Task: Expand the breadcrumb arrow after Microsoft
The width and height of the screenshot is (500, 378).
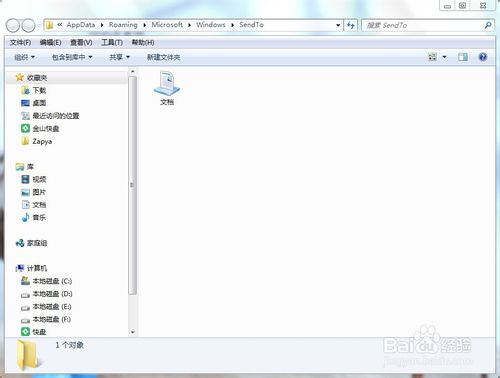Action: pyautogui.click(x=189, y=25)
